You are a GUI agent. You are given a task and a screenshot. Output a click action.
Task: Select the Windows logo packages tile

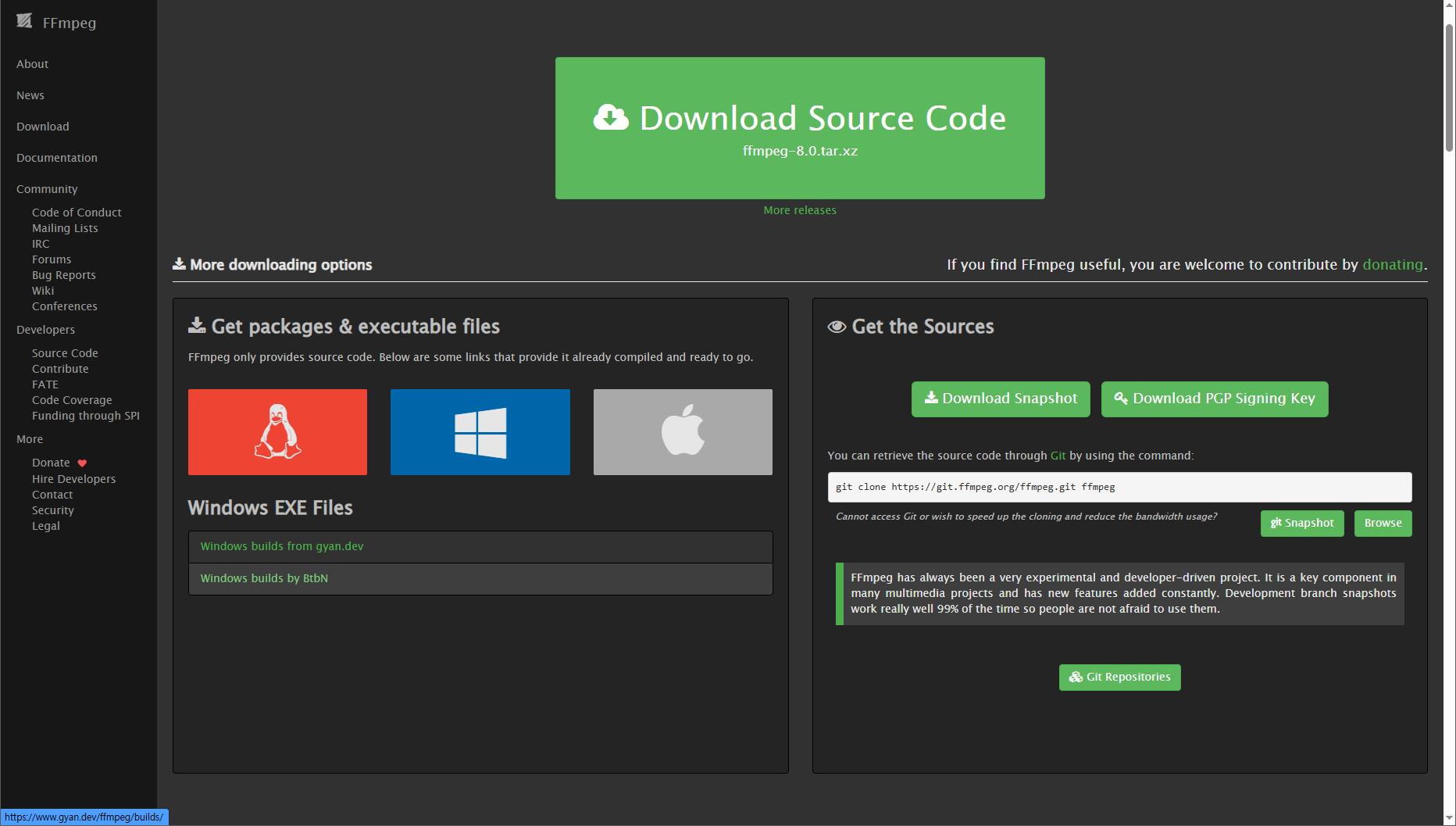480,432
